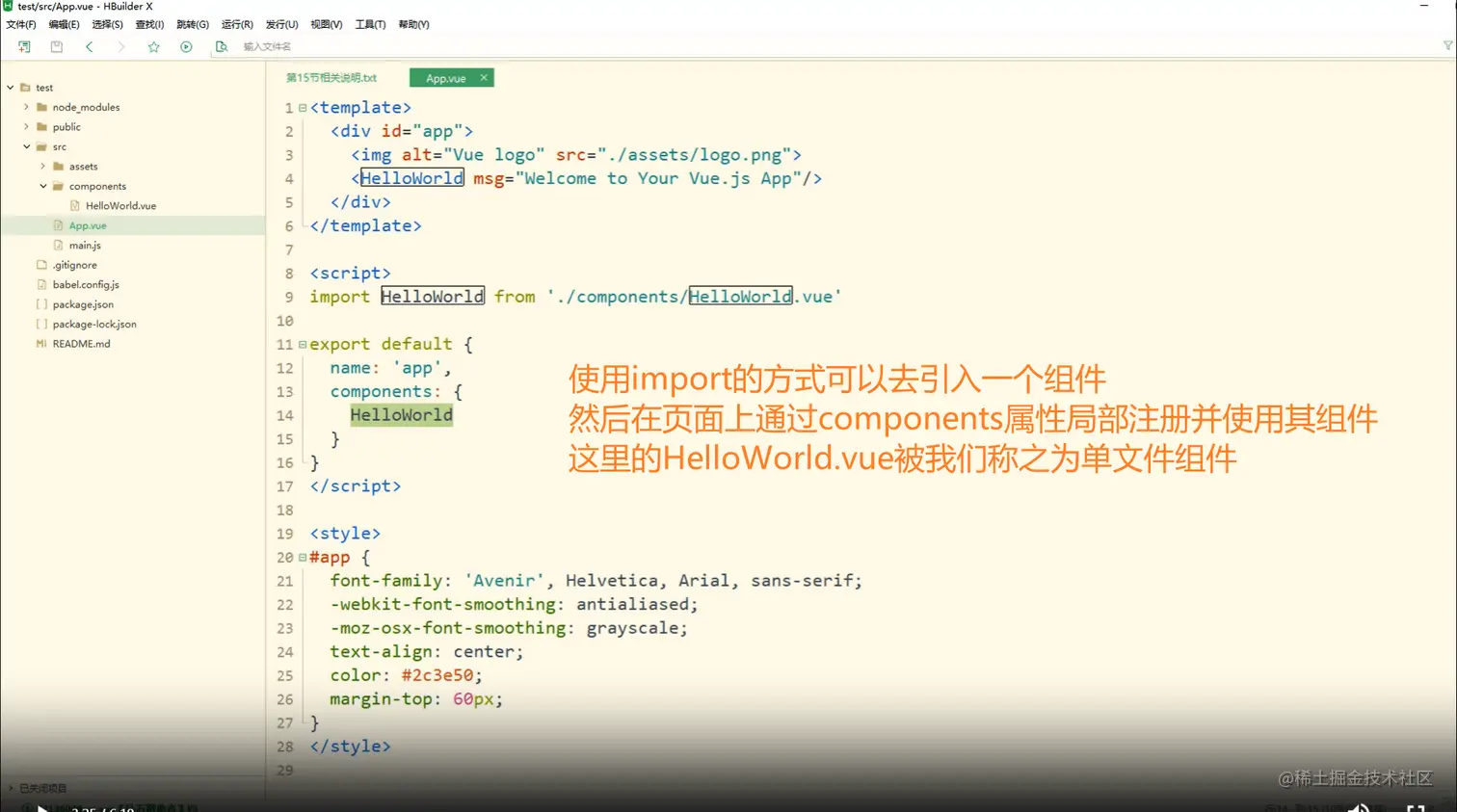The width and height of the screenshot is (1457, 812).
Task: Go forward with the right arrow icon
Action: pos(121,46)
